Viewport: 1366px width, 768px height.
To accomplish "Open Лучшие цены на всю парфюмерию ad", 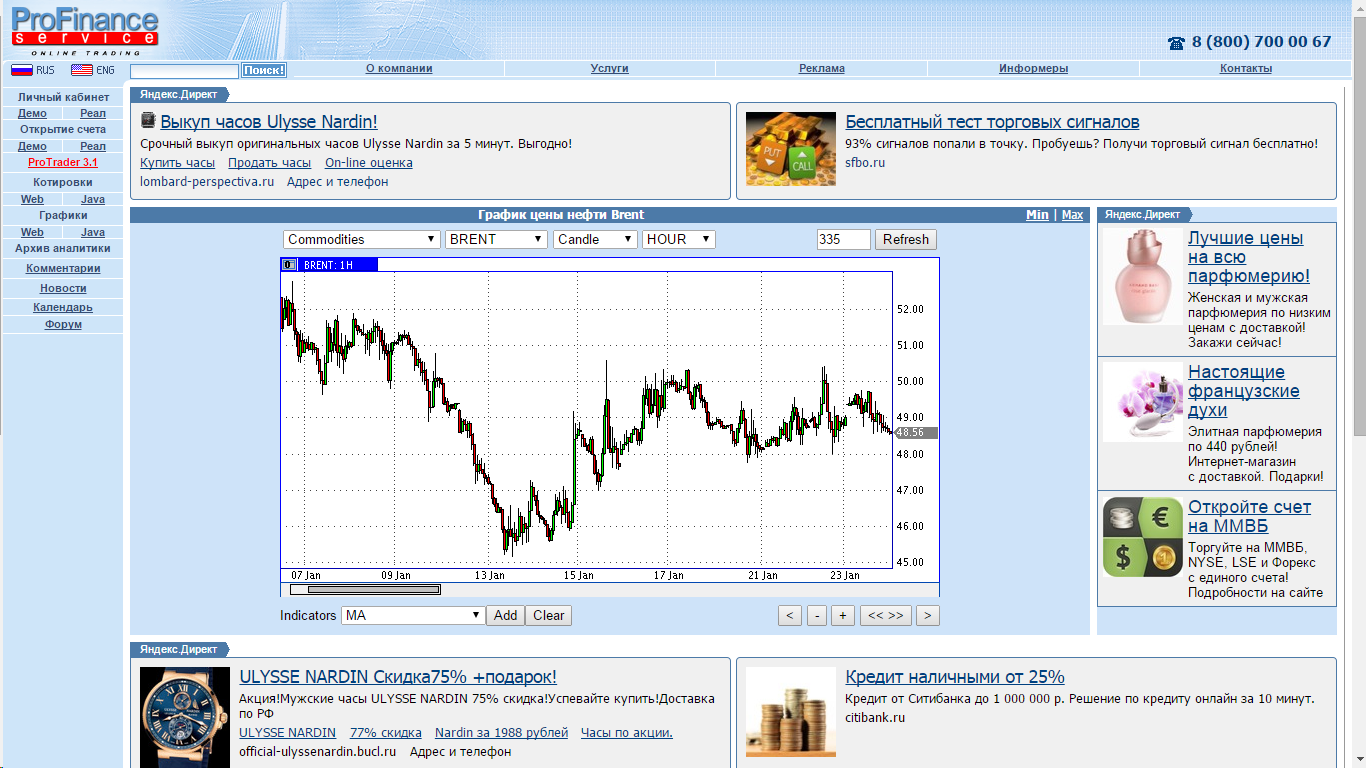I will click(x=1249, y=257).
